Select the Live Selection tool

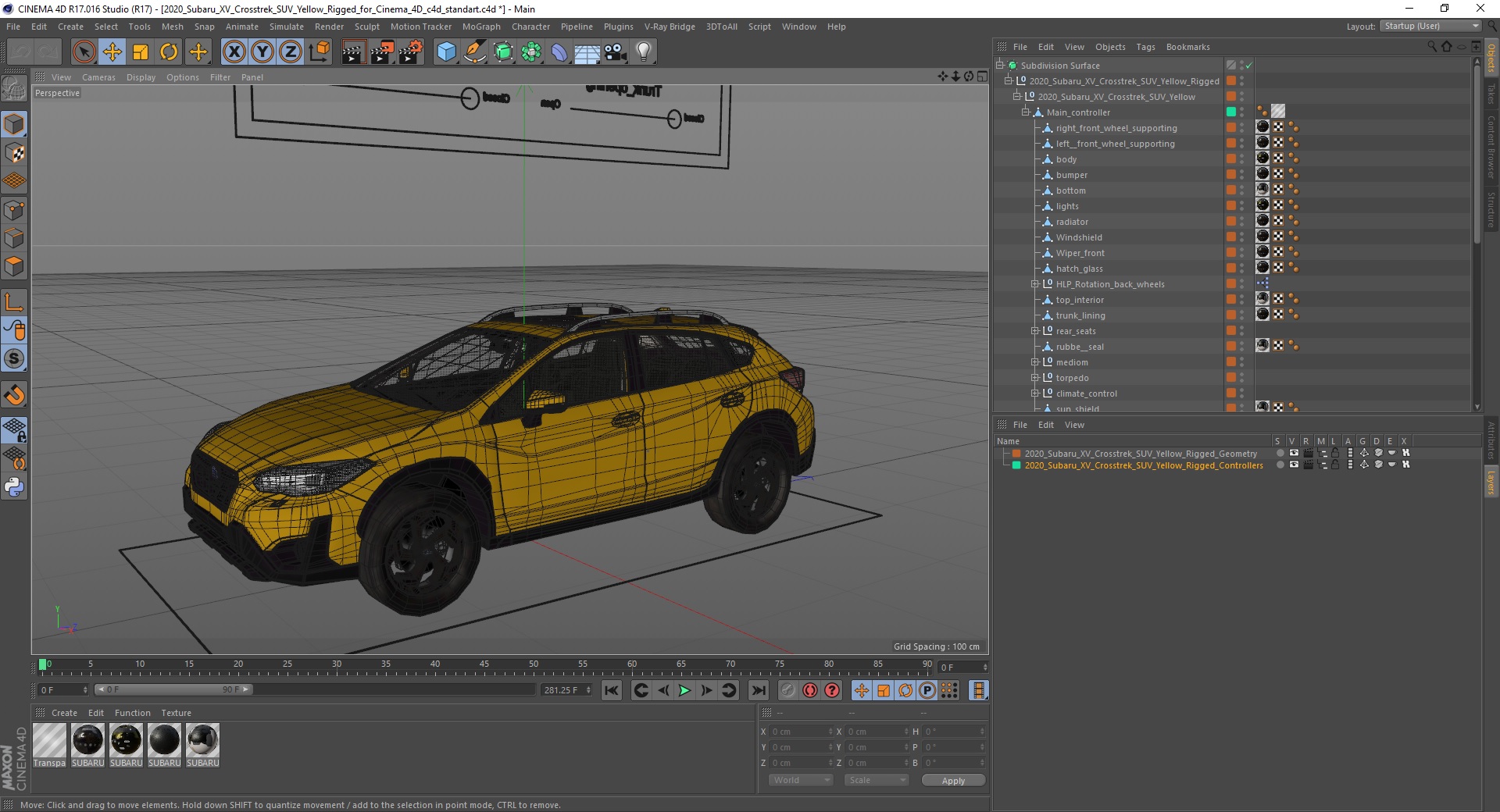point(84,52)
